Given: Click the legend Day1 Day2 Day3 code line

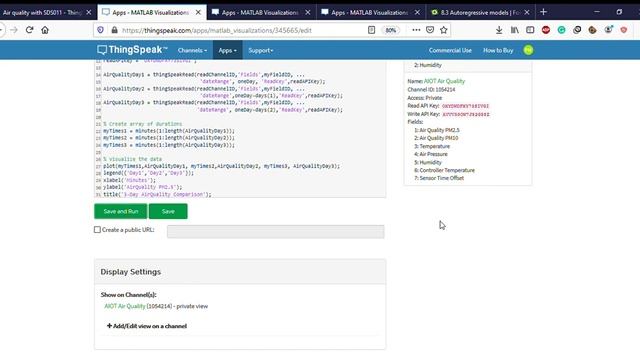Looking at the screenshot, I should 149,173.
